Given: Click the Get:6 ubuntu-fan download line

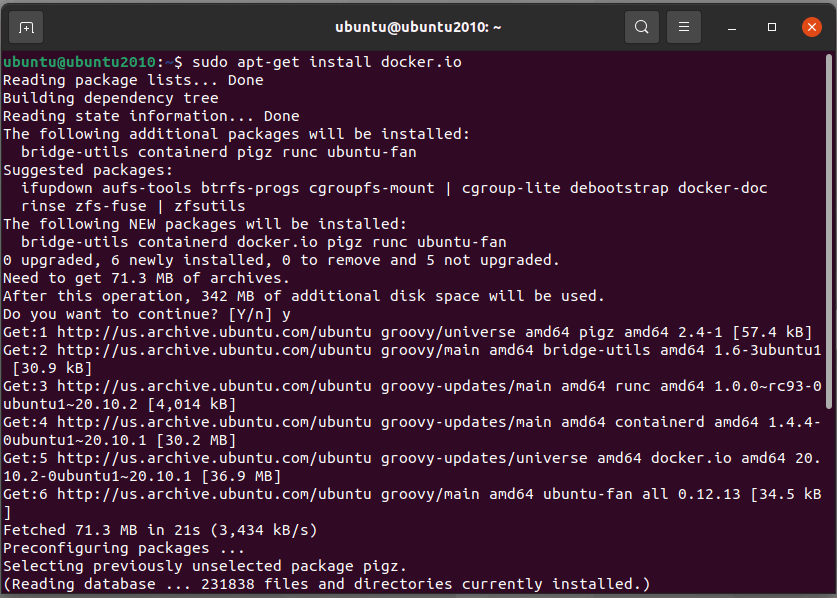Looking at the screenshot, I should pos(412,503).
